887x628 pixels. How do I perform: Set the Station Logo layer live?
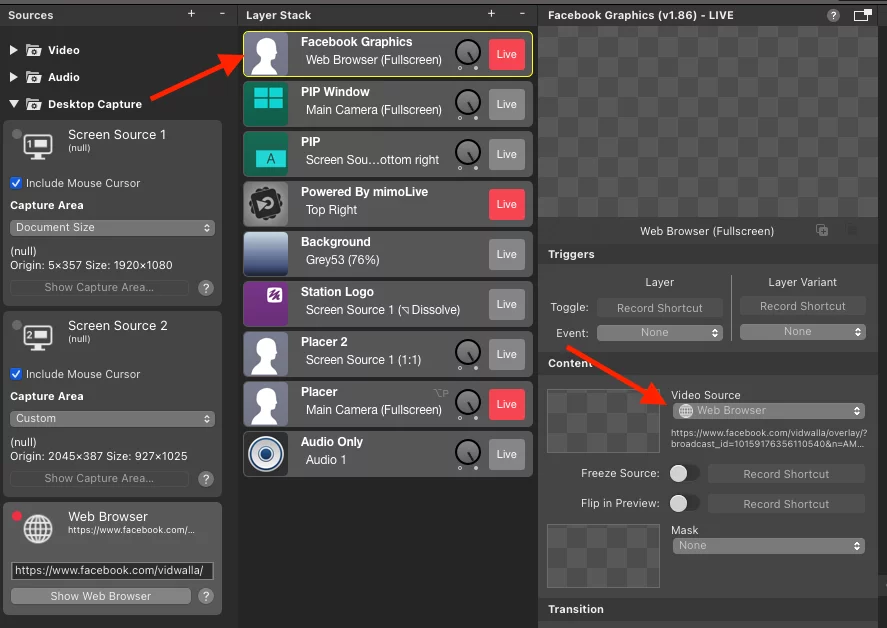click(x=507, y=304)
